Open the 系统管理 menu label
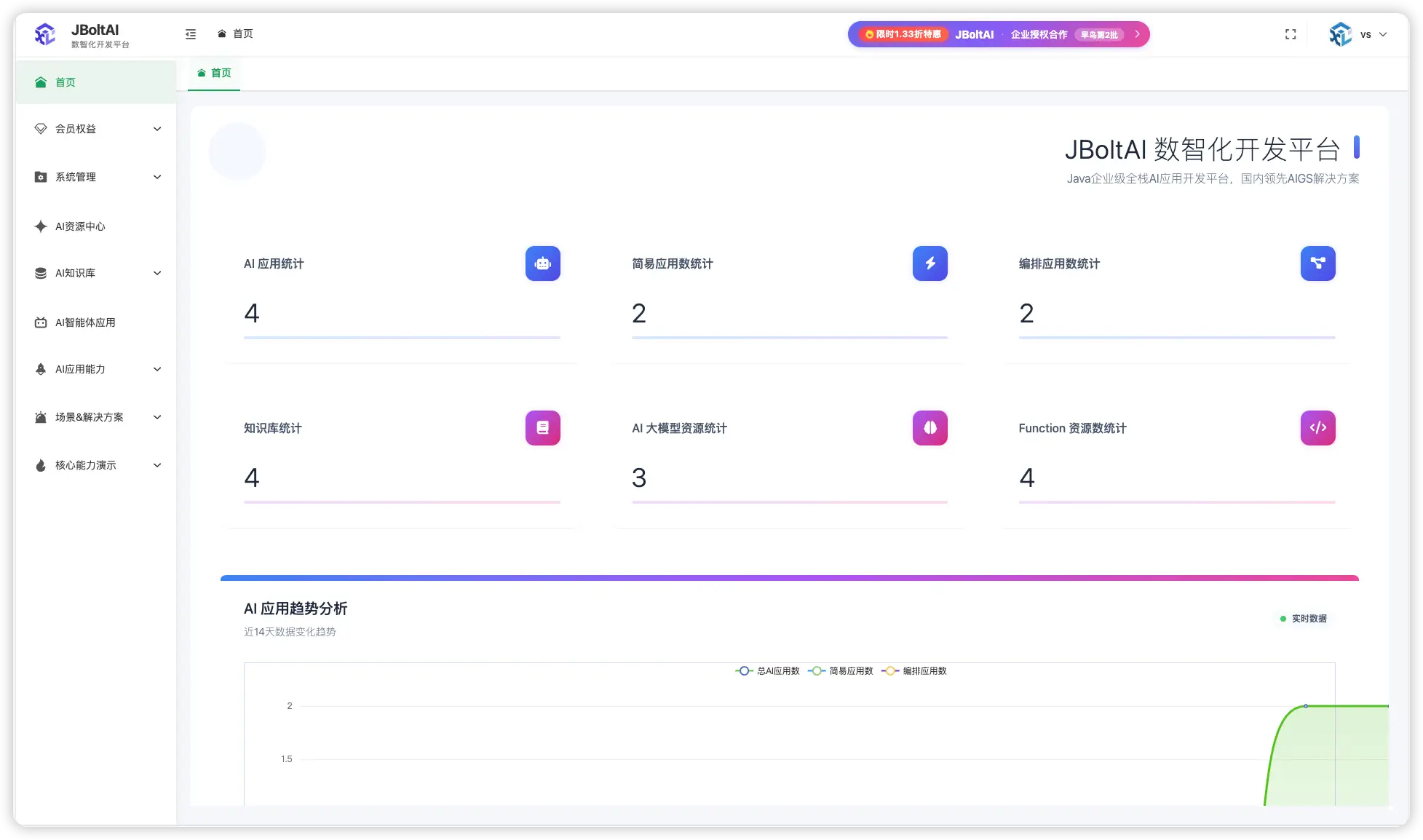Screen dimensions: 1423x840 [76, 177]
